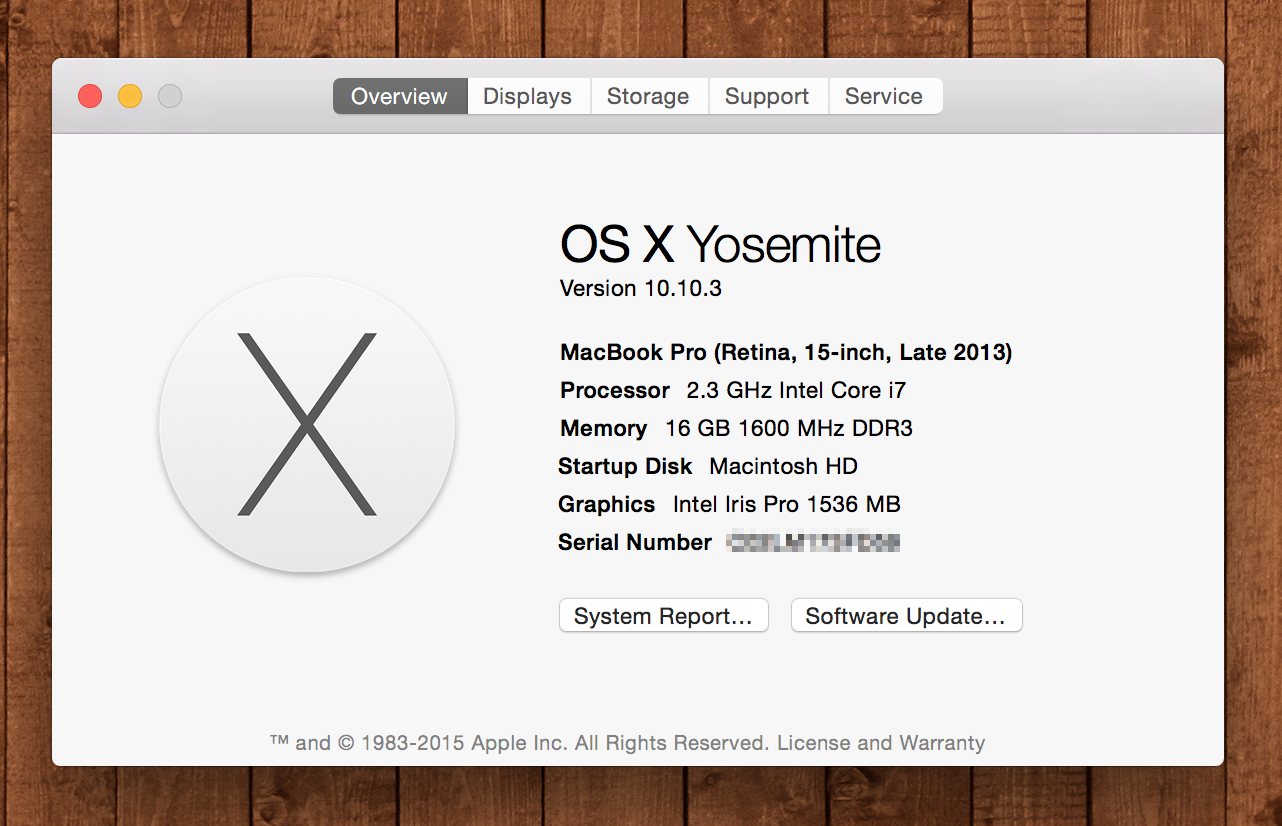Switch to the Overview tab
The image size is (1282, 826).
[x=400, y=96]
